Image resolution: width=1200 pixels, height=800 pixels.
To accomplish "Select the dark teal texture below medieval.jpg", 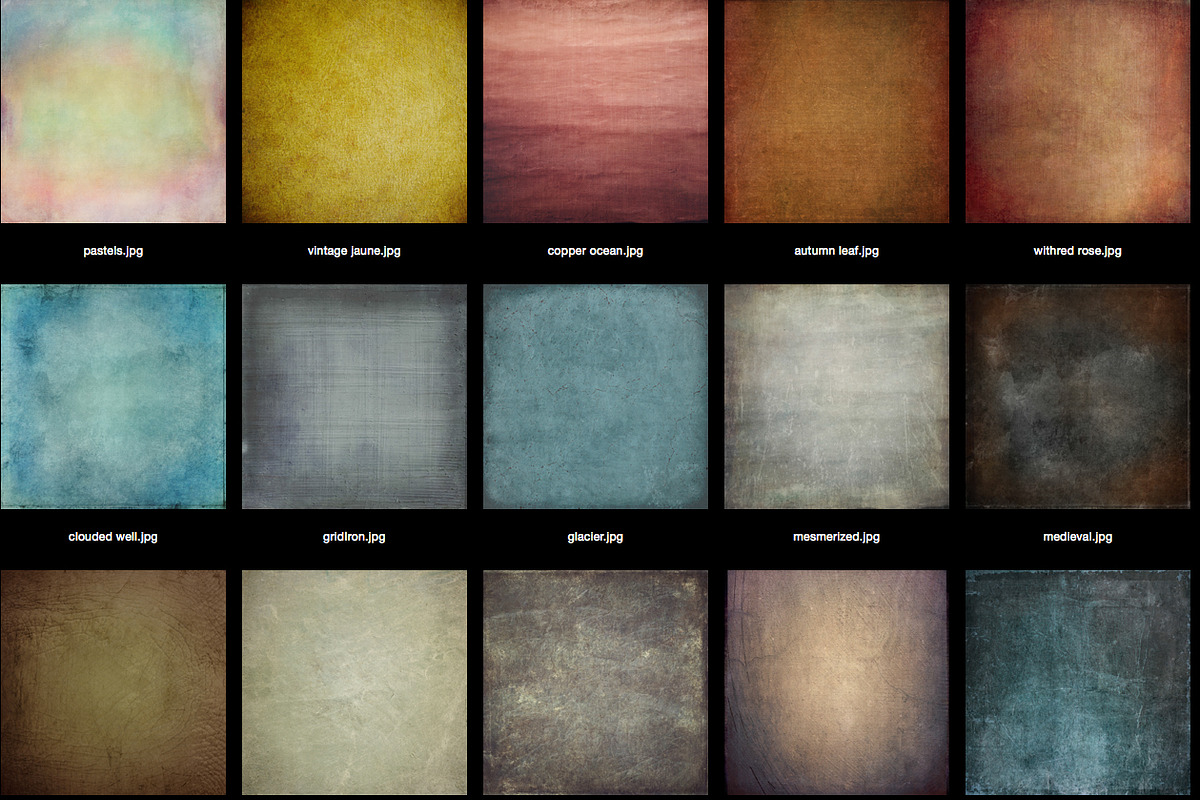I will 1077,682.
